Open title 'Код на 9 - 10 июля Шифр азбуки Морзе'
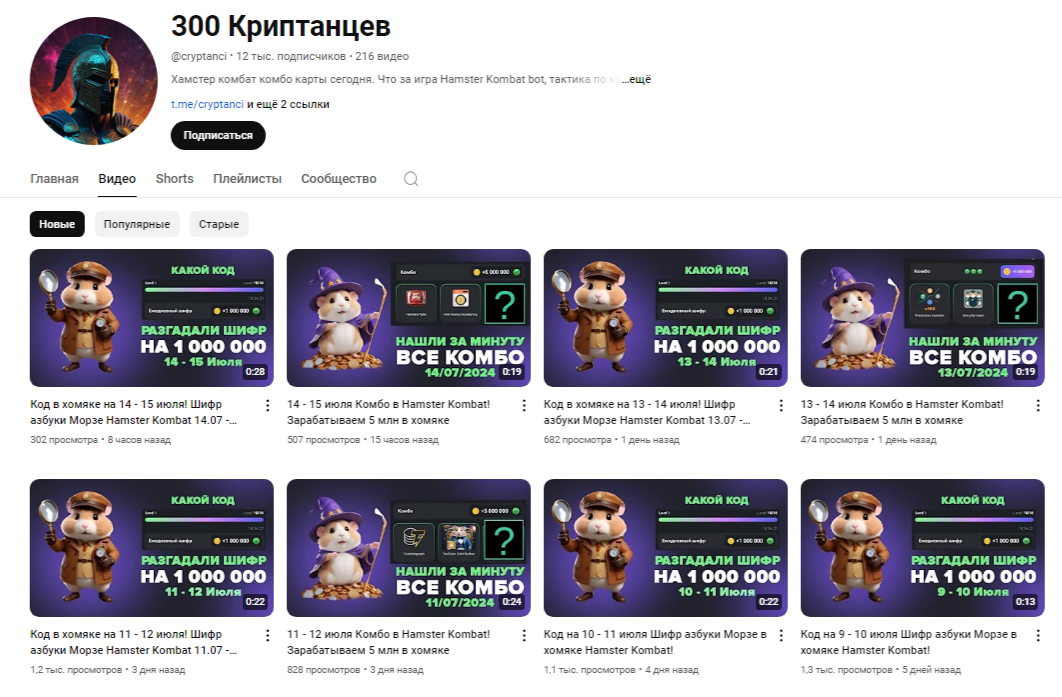 tap(909, 642)
